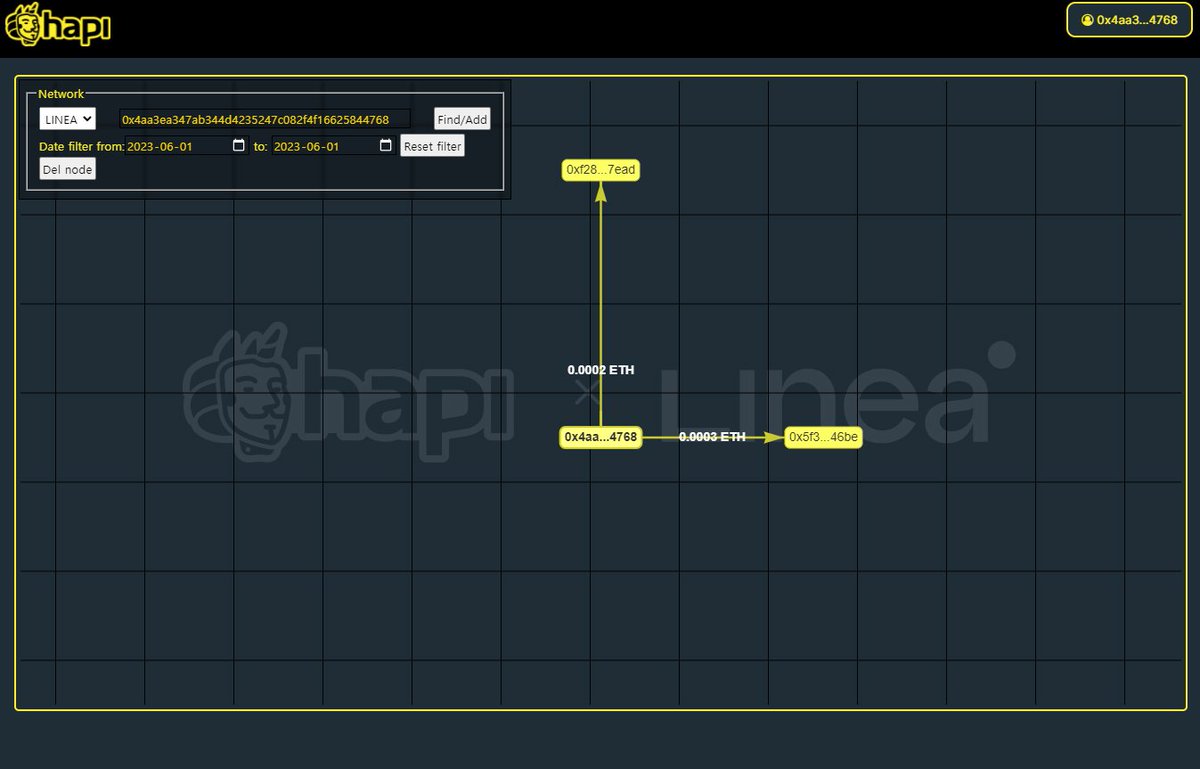This screenshot has height=769, width=1200.
Task: Select the 0xf28...7ead node
Action: pyautogui.click(x=600, y=170)
